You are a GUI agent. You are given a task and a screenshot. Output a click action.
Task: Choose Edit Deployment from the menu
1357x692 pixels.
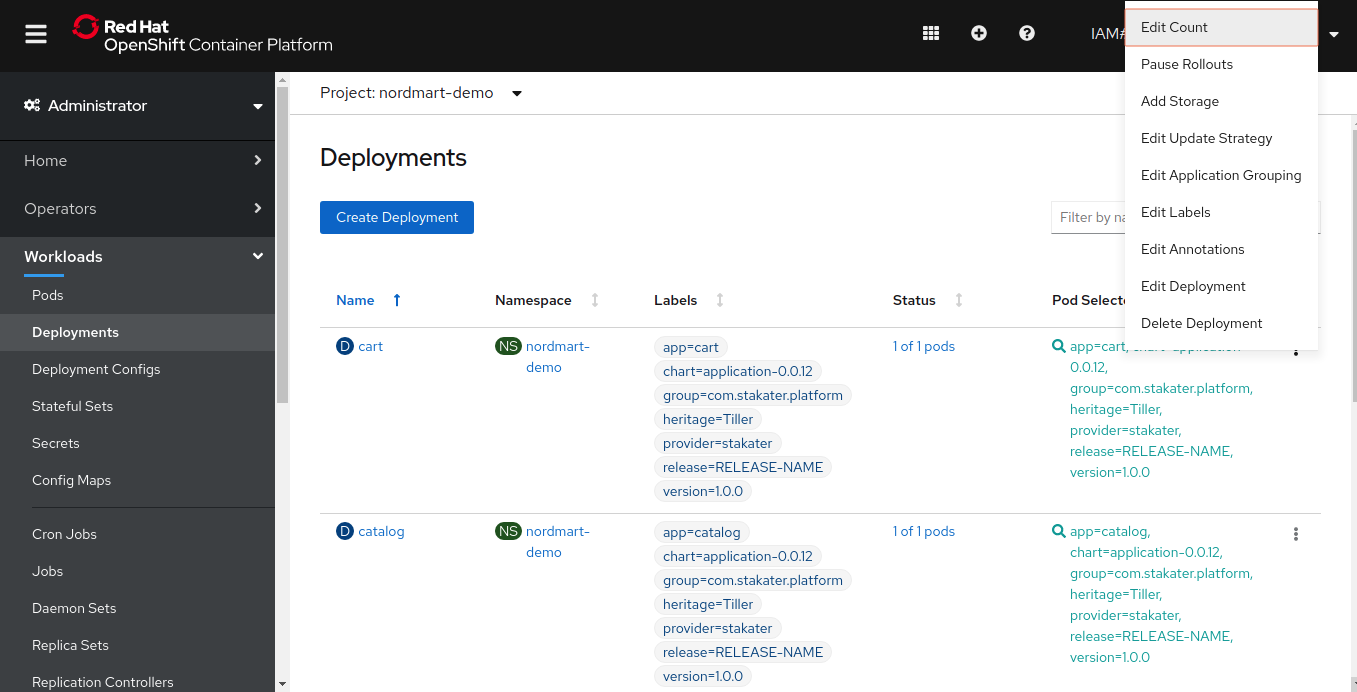(x=1222, y=286)
